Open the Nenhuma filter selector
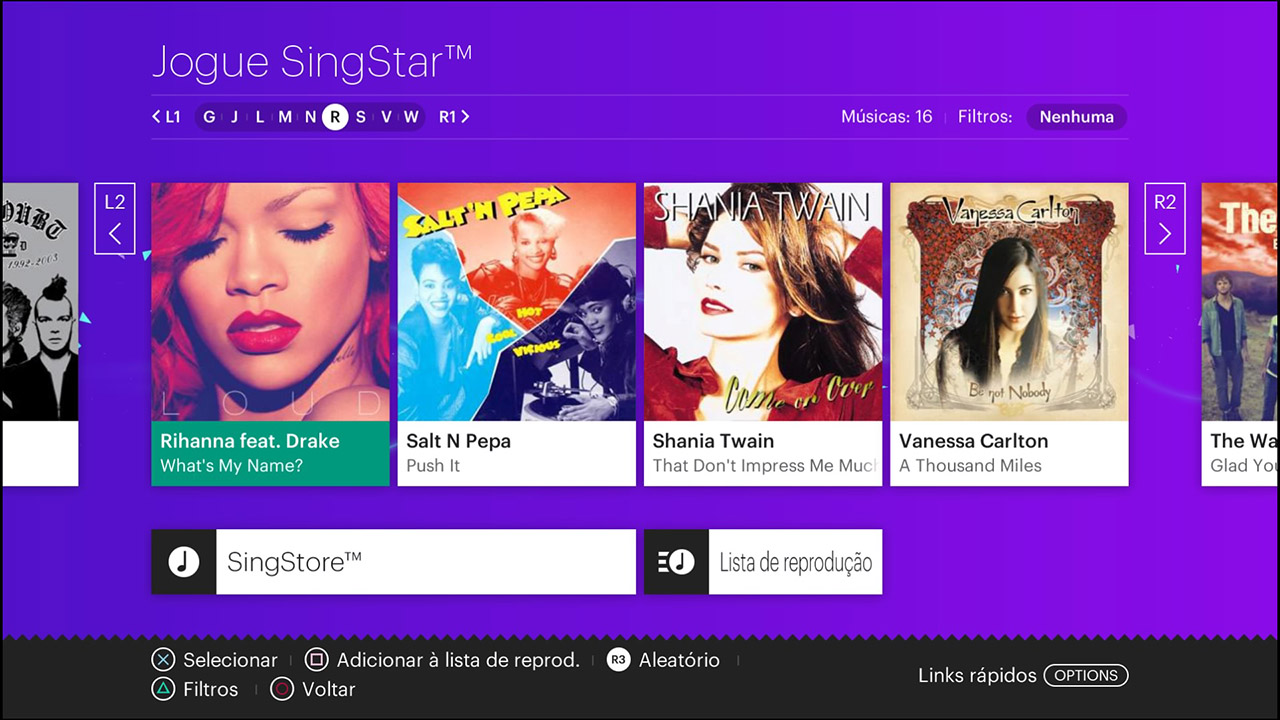The height and width of the screenshot is (720, 1280). coord(1076,117)
